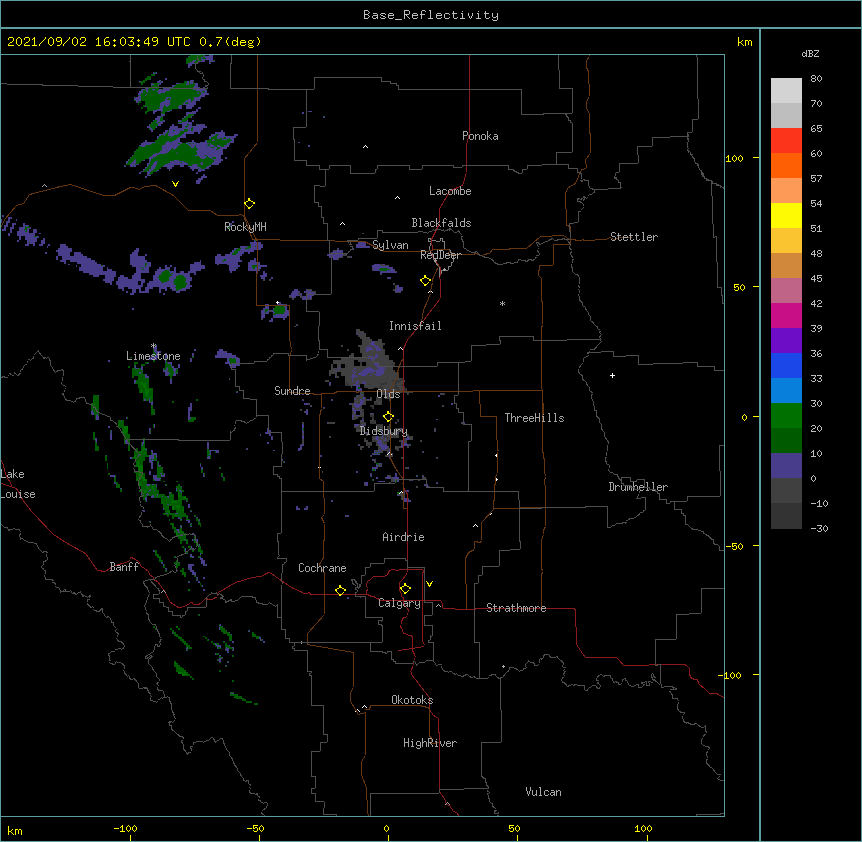Select the white asterisk marker east of Innisfail
This screenshot has height=842, width=862.
[x=502, y=303]
